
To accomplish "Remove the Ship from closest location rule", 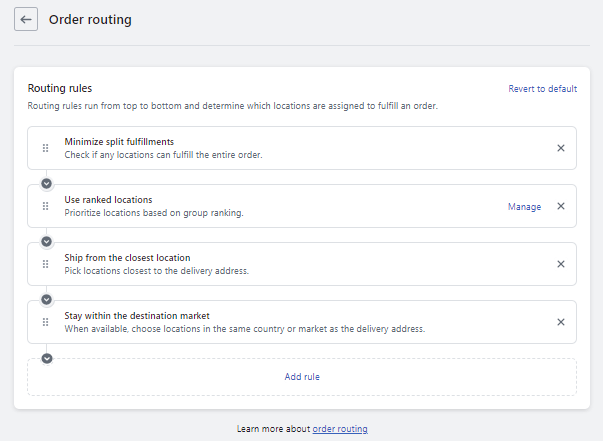I will (560, 264).
